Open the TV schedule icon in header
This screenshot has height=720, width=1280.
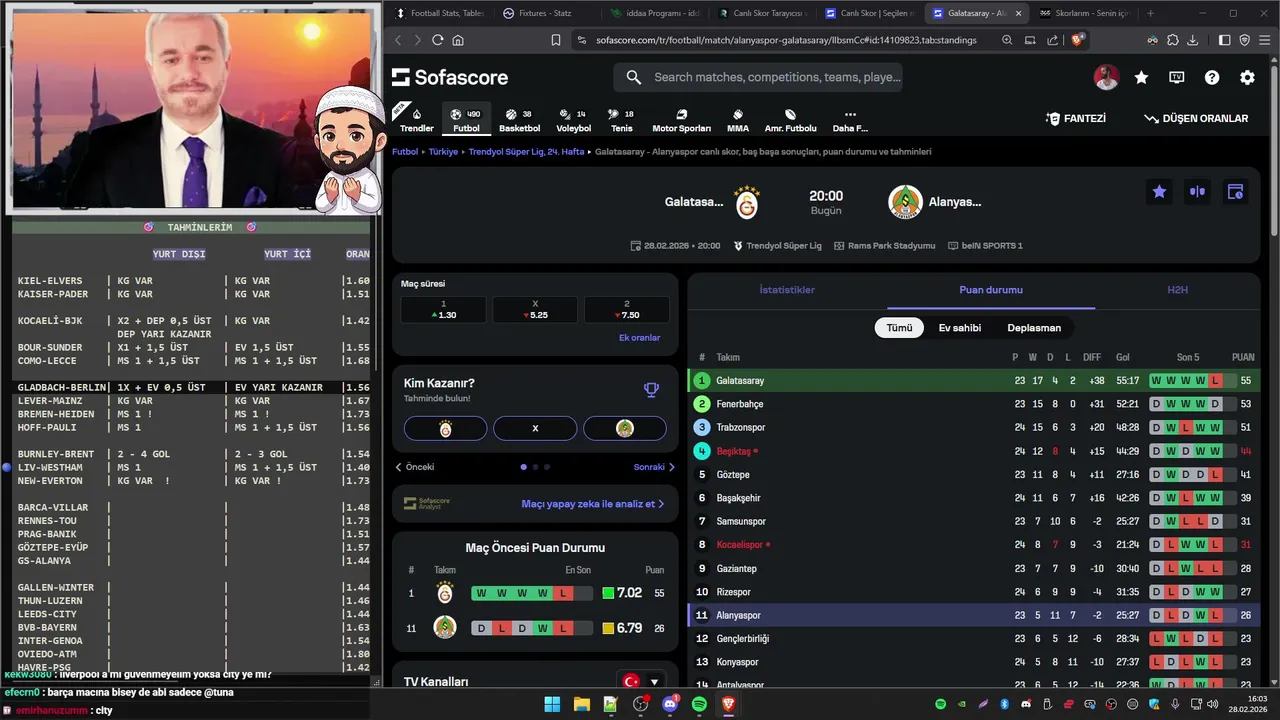point(1177,77)
